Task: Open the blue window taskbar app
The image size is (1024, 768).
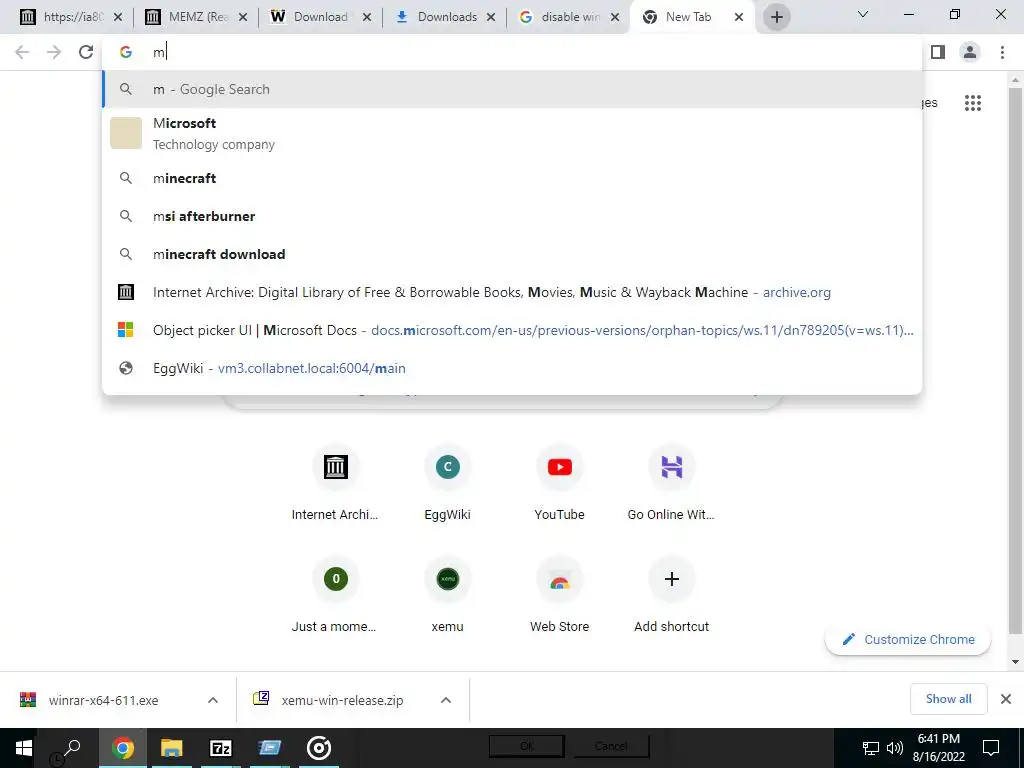Action: click(x=269, y=748)
